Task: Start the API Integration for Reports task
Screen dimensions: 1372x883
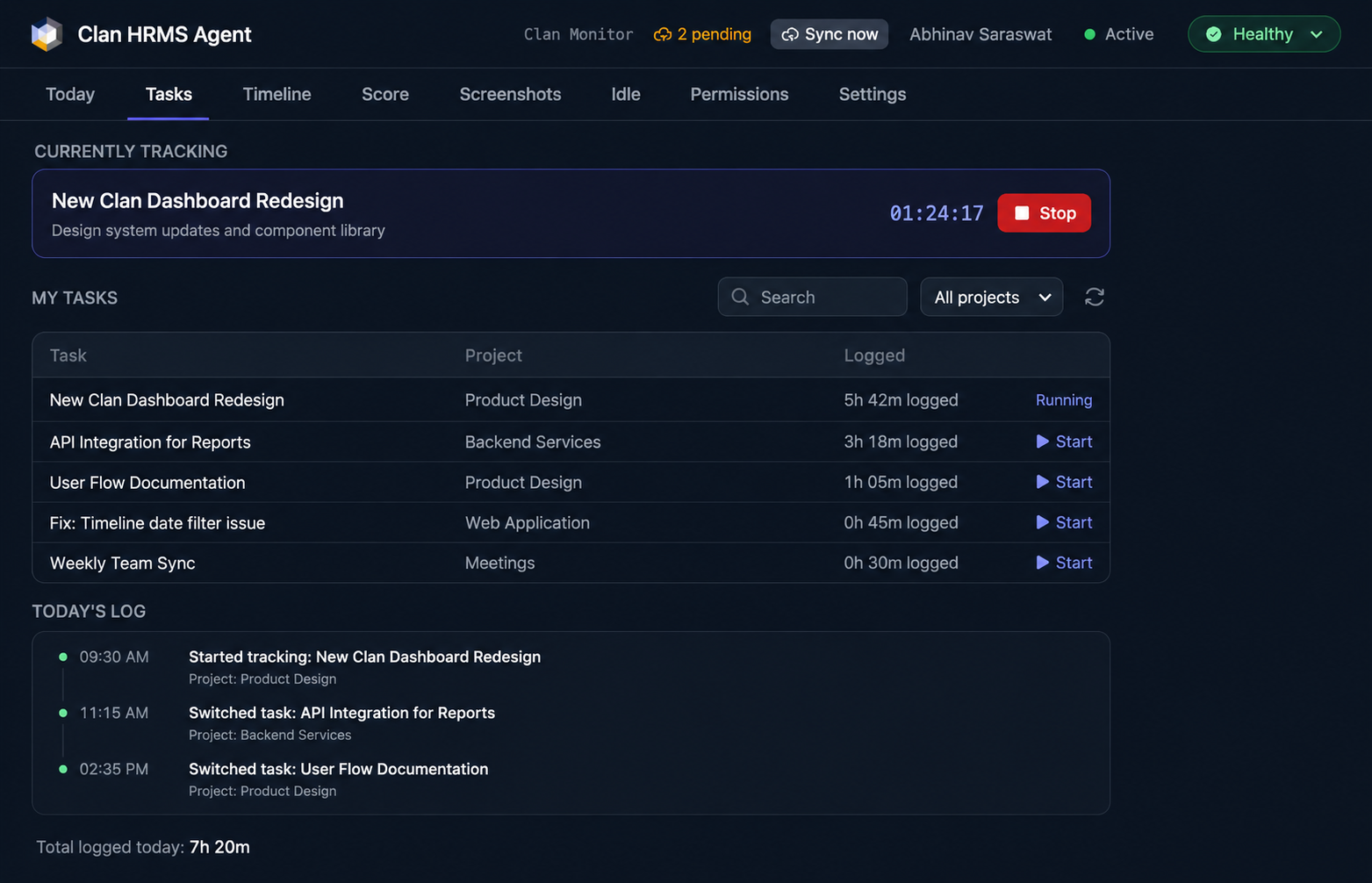Action: 1064,441
